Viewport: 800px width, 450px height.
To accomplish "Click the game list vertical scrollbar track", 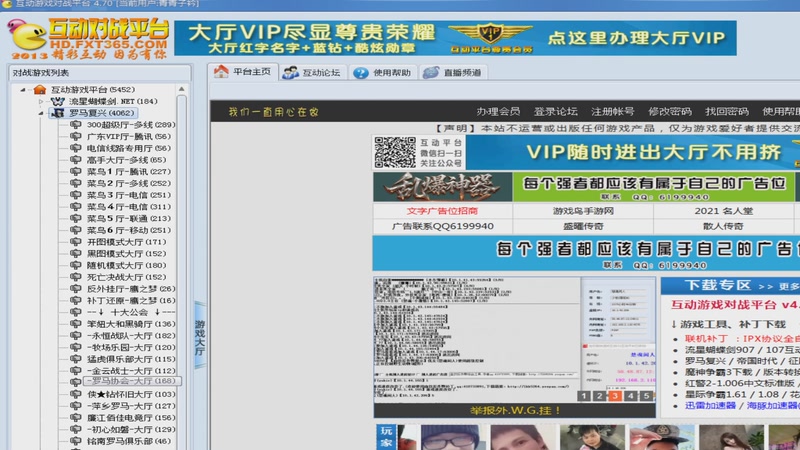I will click(x=182, y=272).
